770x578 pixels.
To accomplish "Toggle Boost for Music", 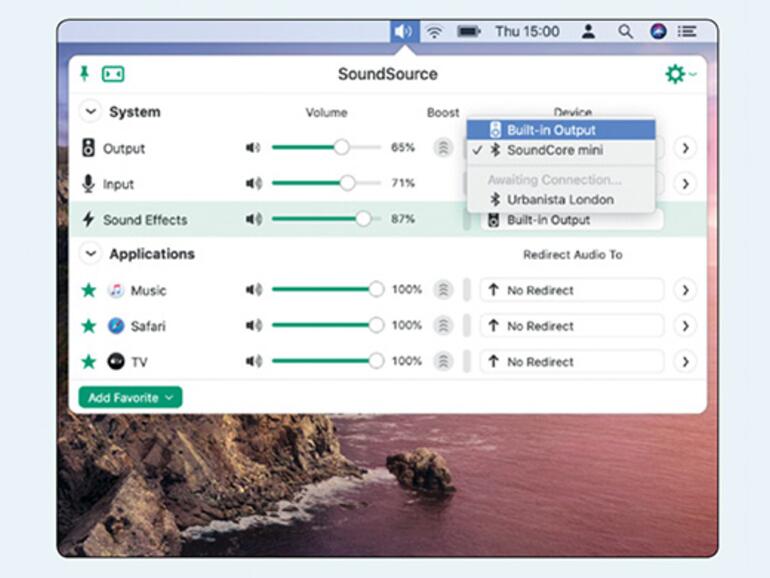I will pos(443,290).
